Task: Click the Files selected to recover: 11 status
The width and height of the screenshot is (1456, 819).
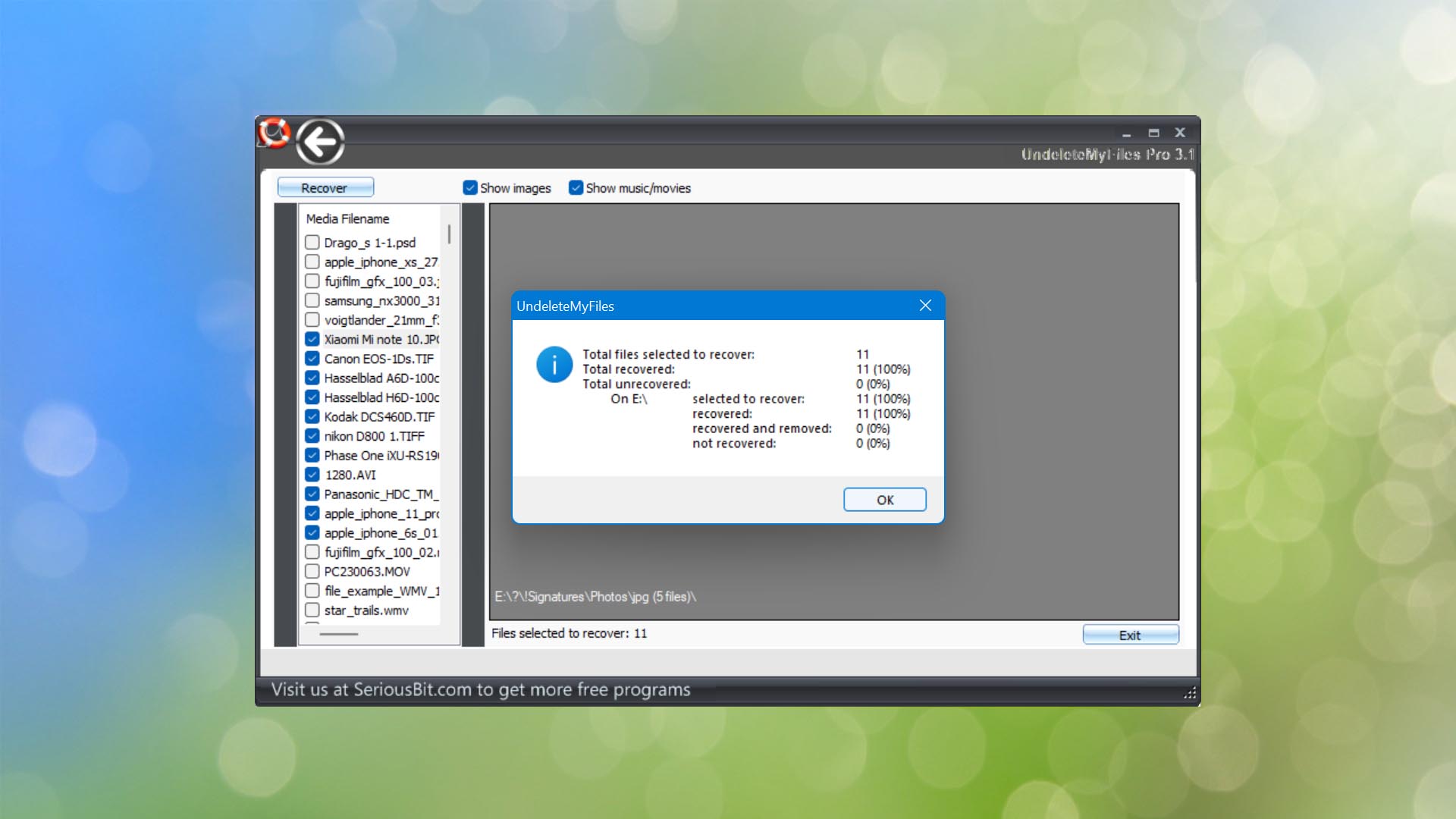Action: click(569, 633)
